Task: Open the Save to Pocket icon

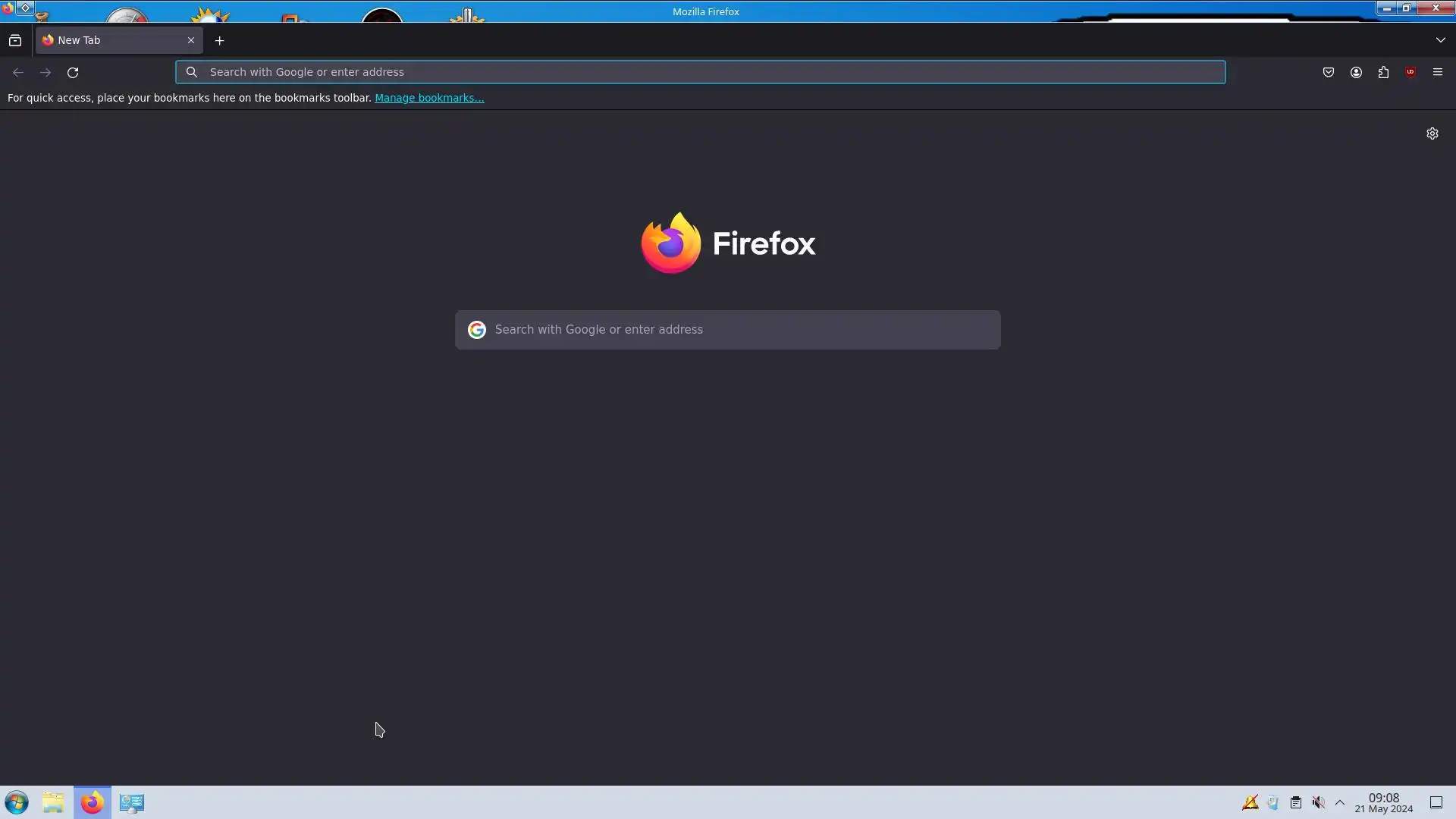Action: coord(1329,72)
